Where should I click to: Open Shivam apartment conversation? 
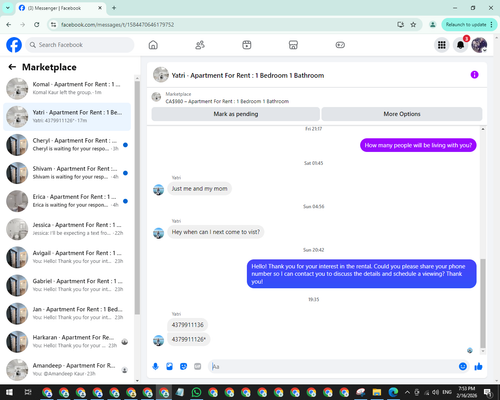pos(67,173)
